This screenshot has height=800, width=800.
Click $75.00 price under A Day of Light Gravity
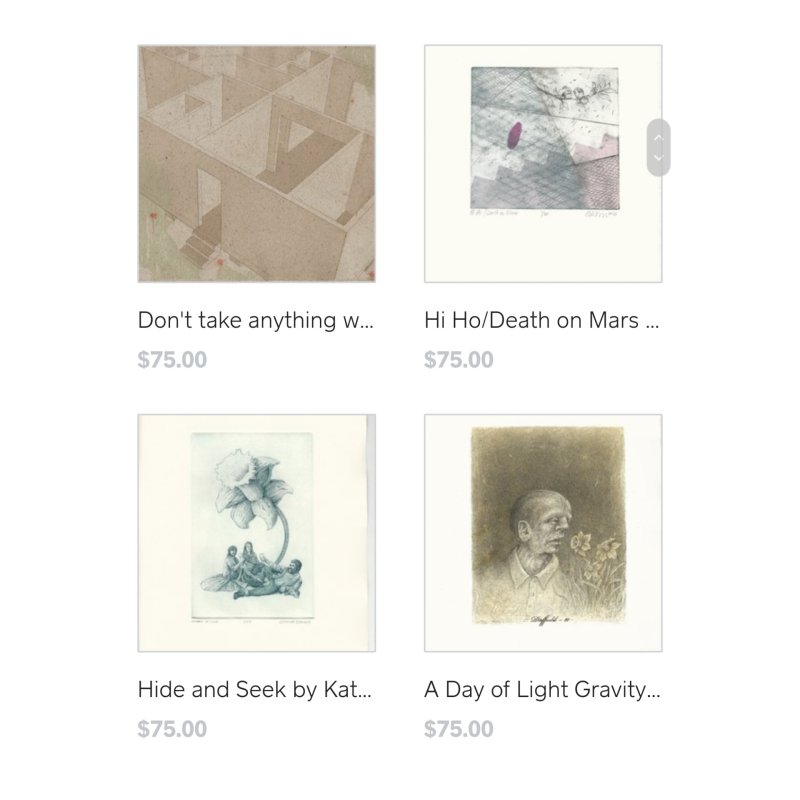[459, 729]
